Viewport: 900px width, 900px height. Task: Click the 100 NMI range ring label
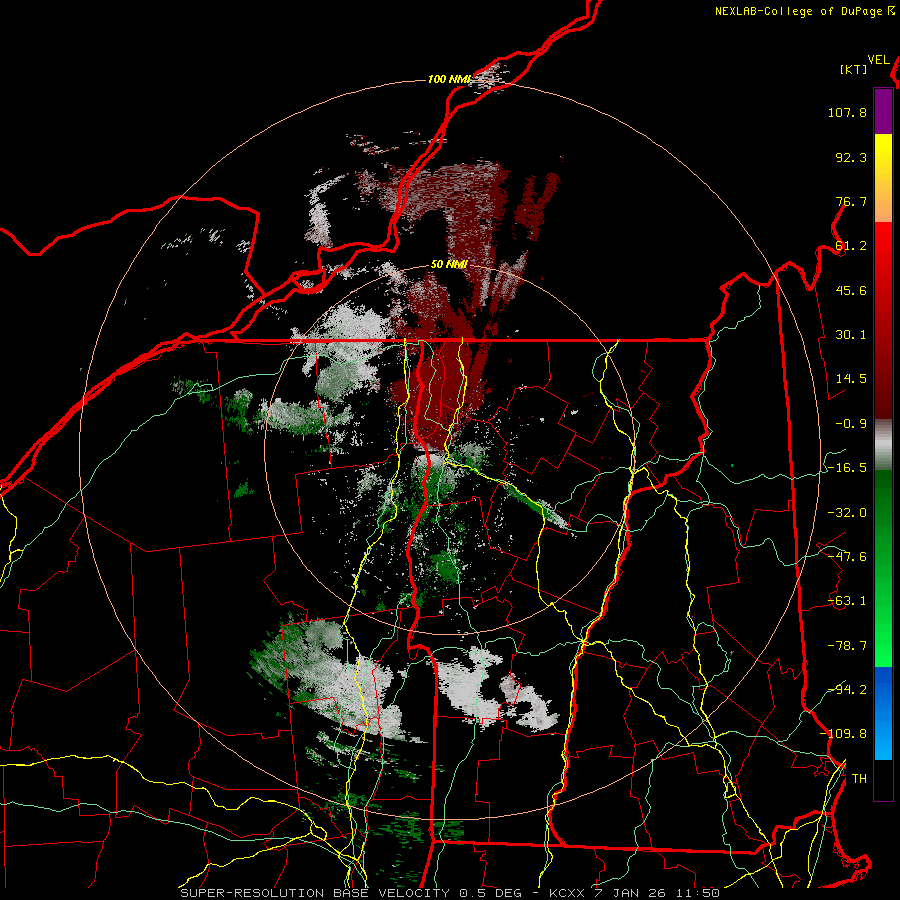coord(449,79)
